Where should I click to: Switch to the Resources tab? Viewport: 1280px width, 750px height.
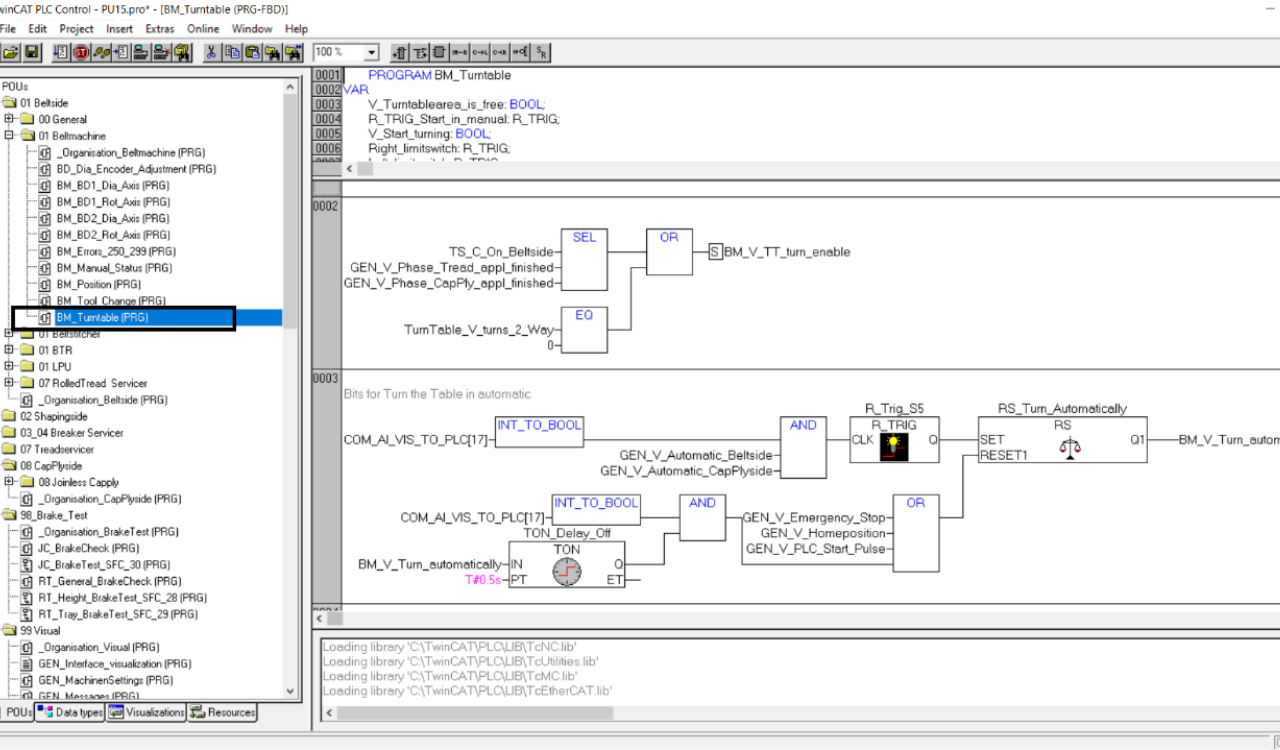click(222, 712)
